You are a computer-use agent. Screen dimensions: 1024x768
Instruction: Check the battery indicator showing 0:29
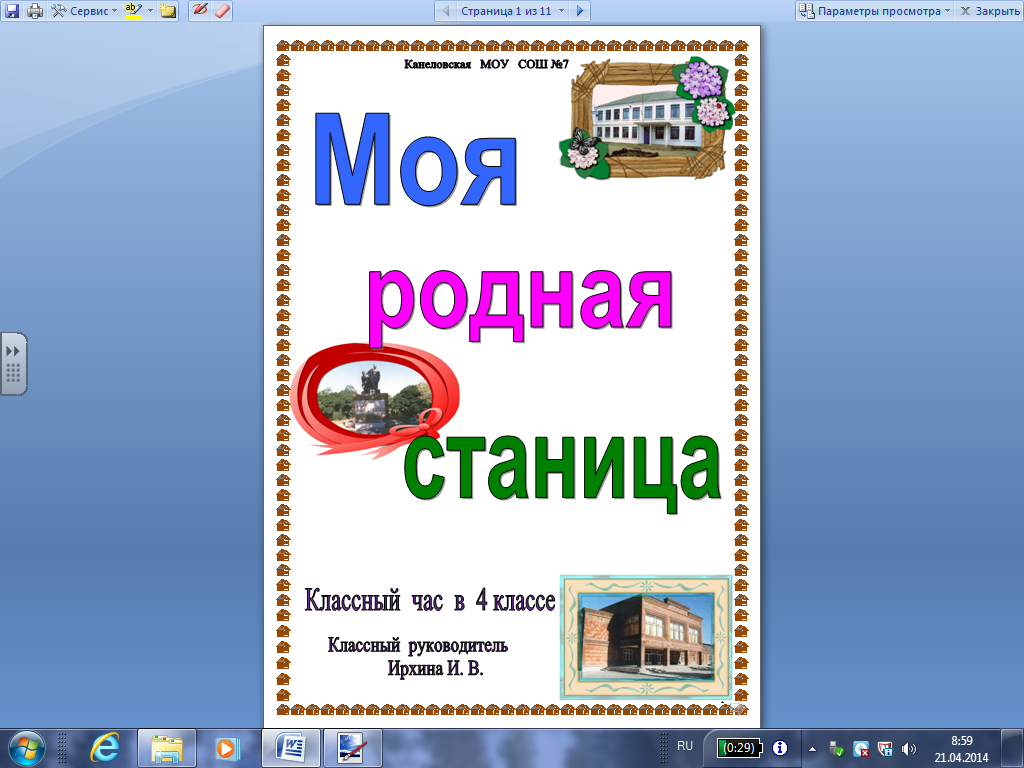739,748
